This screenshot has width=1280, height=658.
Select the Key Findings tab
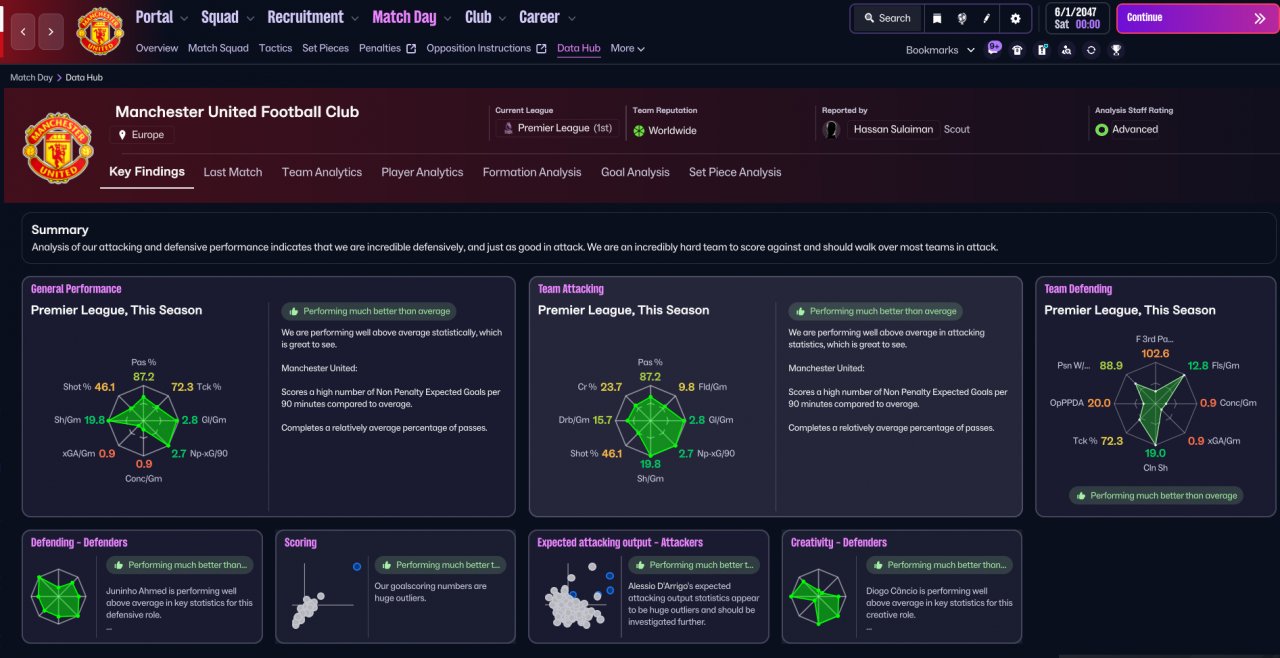click(x=147, y=172)
